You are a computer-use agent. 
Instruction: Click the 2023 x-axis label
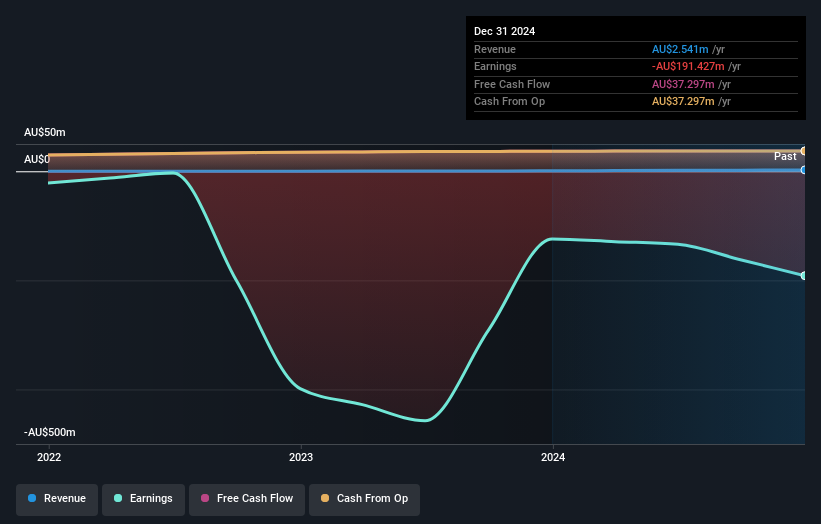coord(301,457)
